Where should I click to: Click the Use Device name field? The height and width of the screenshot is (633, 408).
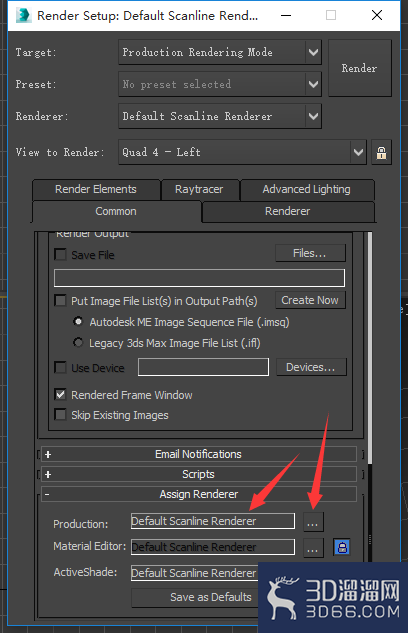(x=203, y=367)
